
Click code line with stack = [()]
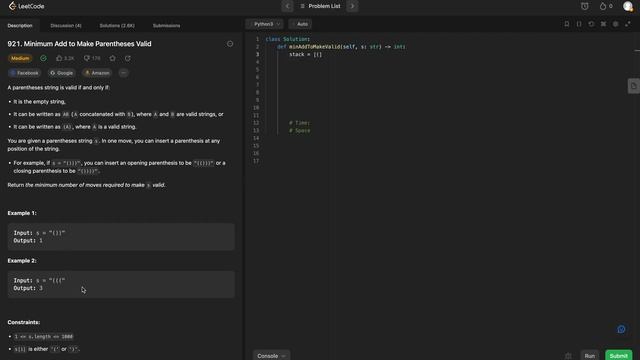point(305,54)
